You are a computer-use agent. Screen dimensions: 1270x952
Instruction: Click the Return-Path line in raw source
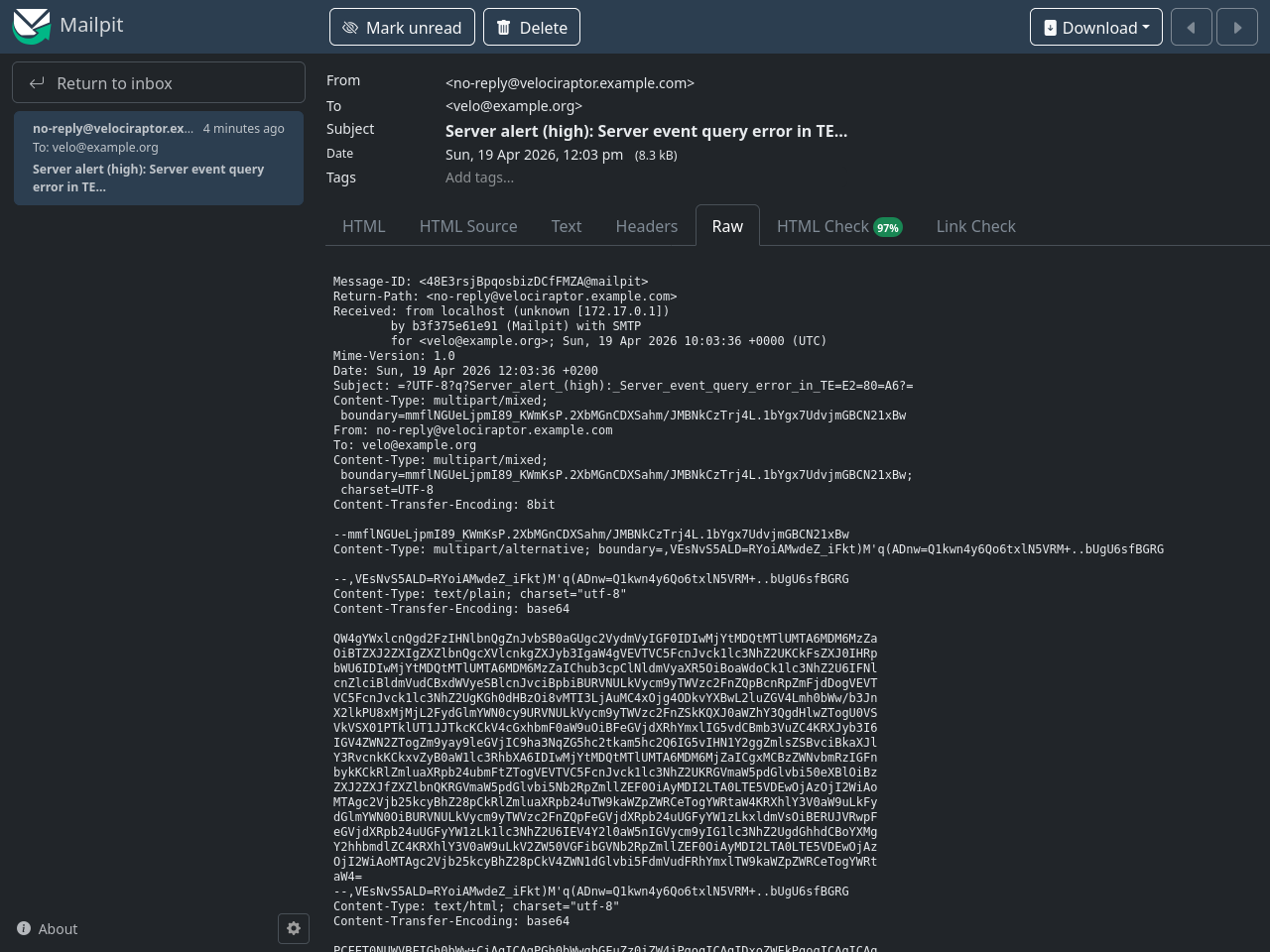coord(505,297)
